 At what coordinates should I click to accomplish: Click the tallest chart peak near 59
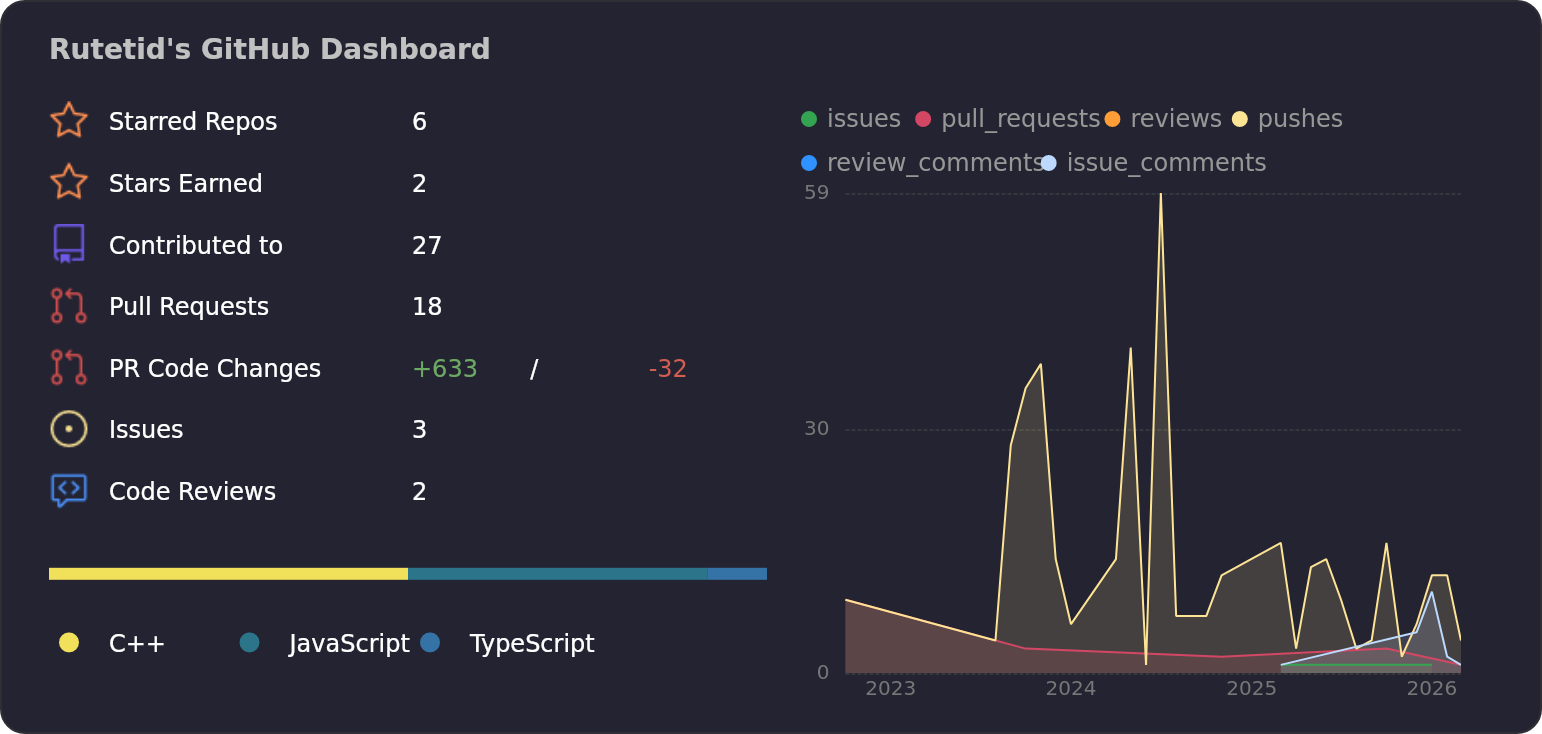point(1160,200)
